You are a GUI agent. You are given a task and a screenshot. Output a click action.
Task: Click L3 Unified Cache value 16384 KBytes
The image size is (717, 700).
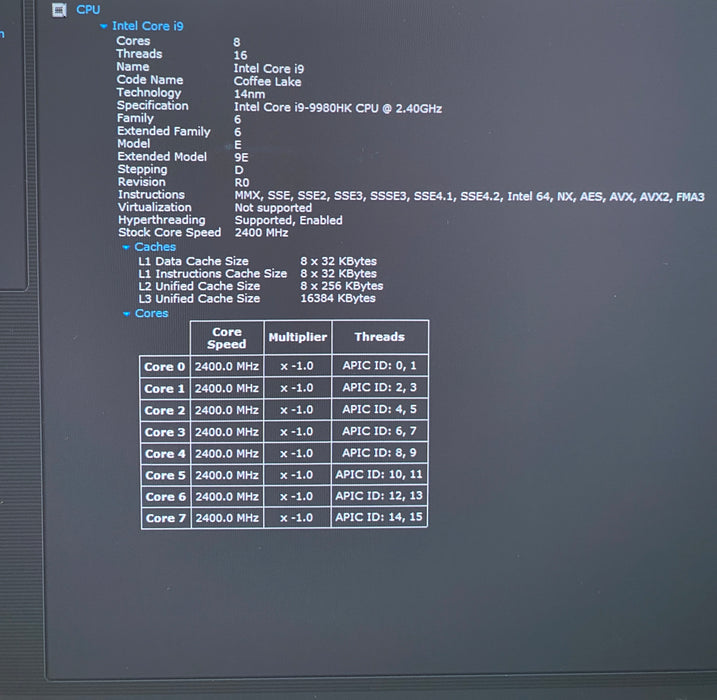(x=338, y=299)
